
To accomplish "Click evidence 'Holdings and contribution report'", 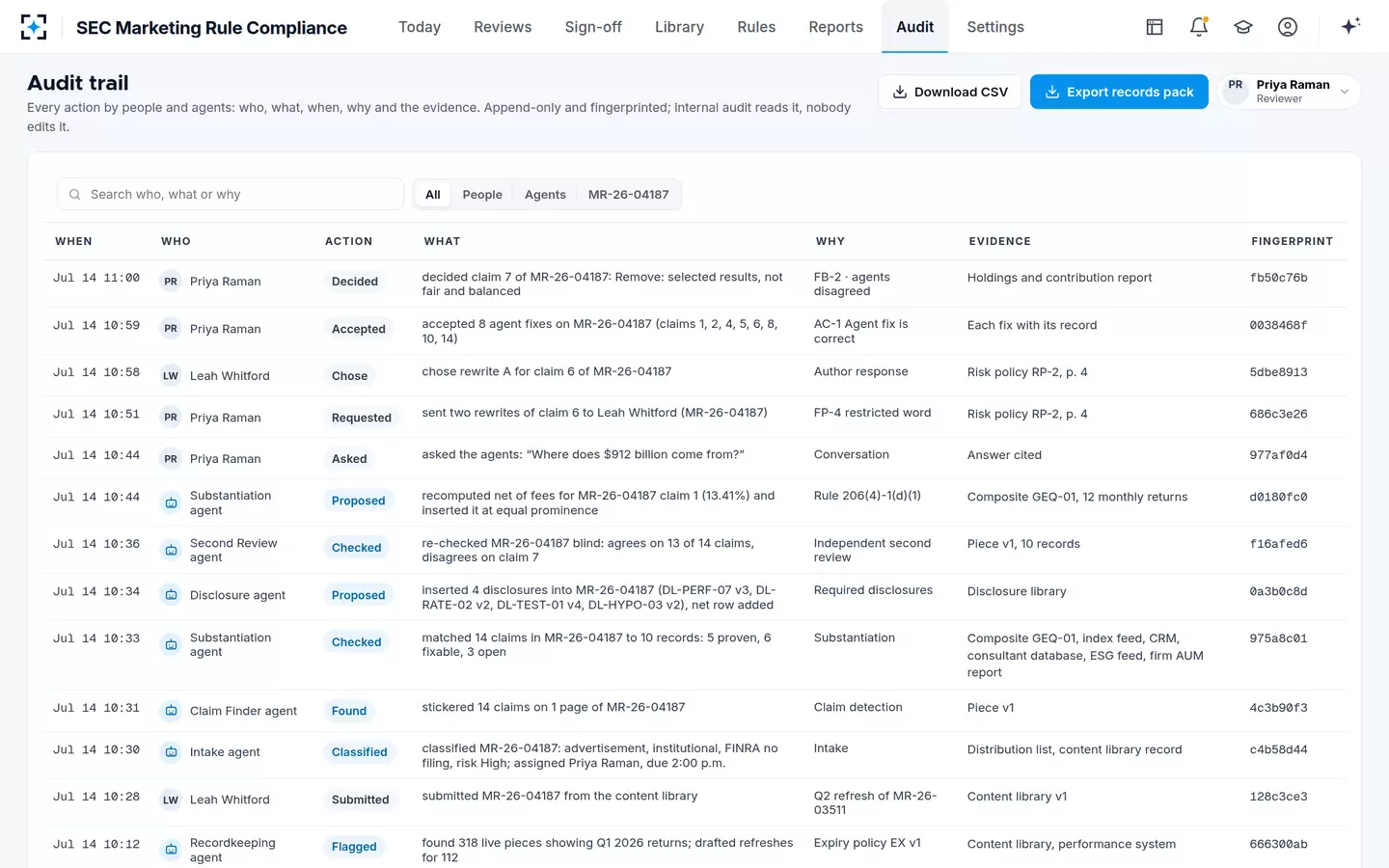I will pos(1059,278).
